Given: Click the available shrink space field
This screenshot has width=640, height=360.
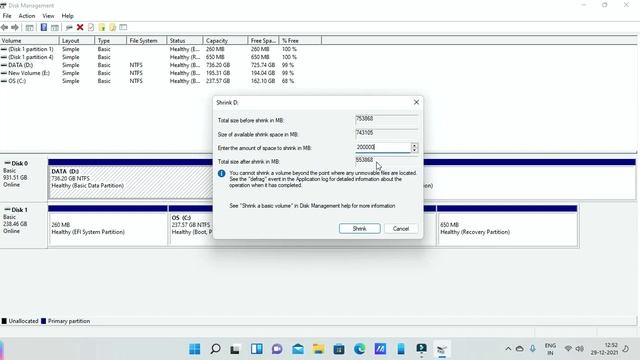Looking at the screenshot, I should [x=387, y=133].
